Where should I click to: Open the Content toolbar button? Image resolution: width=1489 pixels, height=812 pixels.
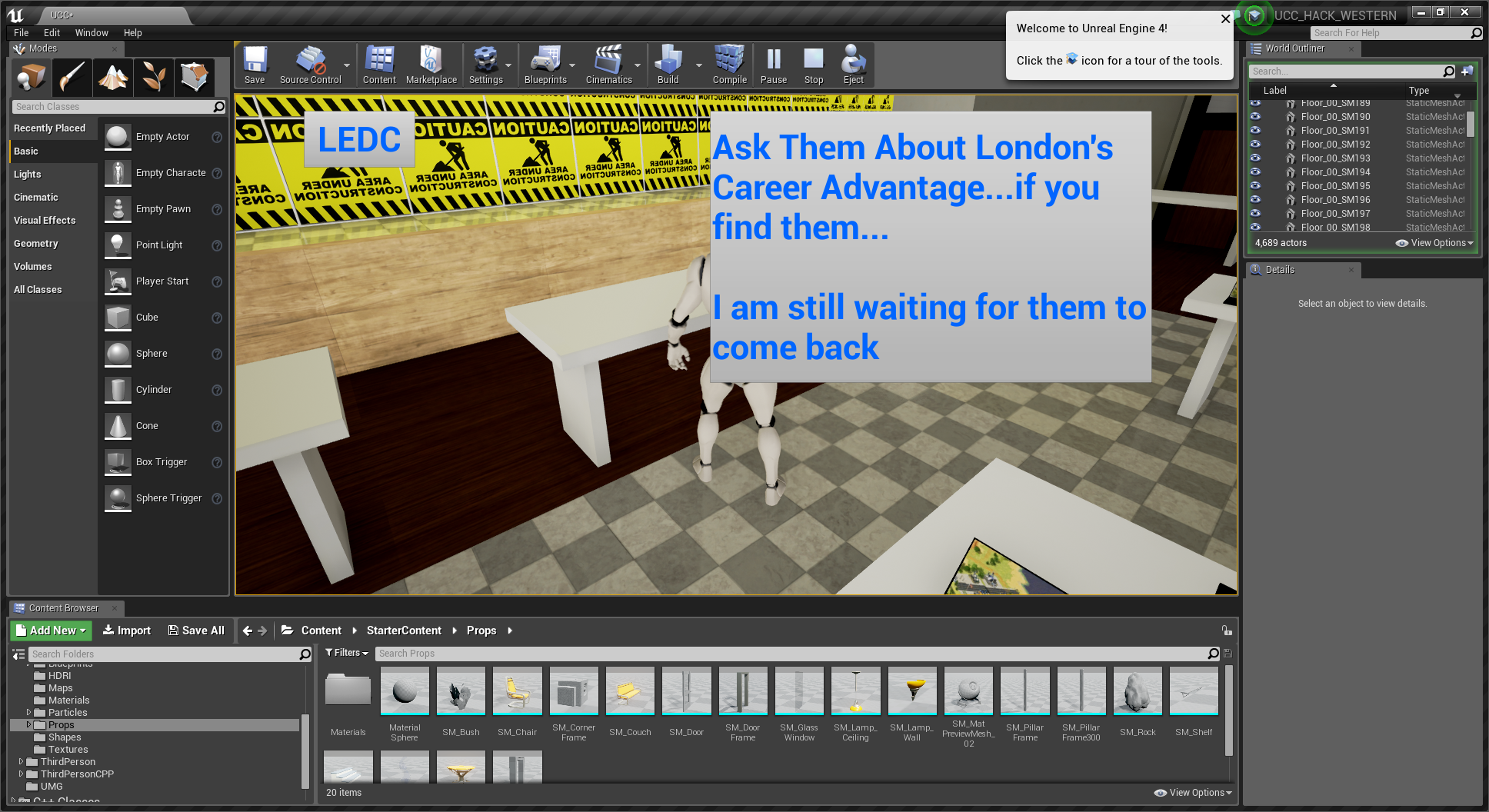point(379,65)
